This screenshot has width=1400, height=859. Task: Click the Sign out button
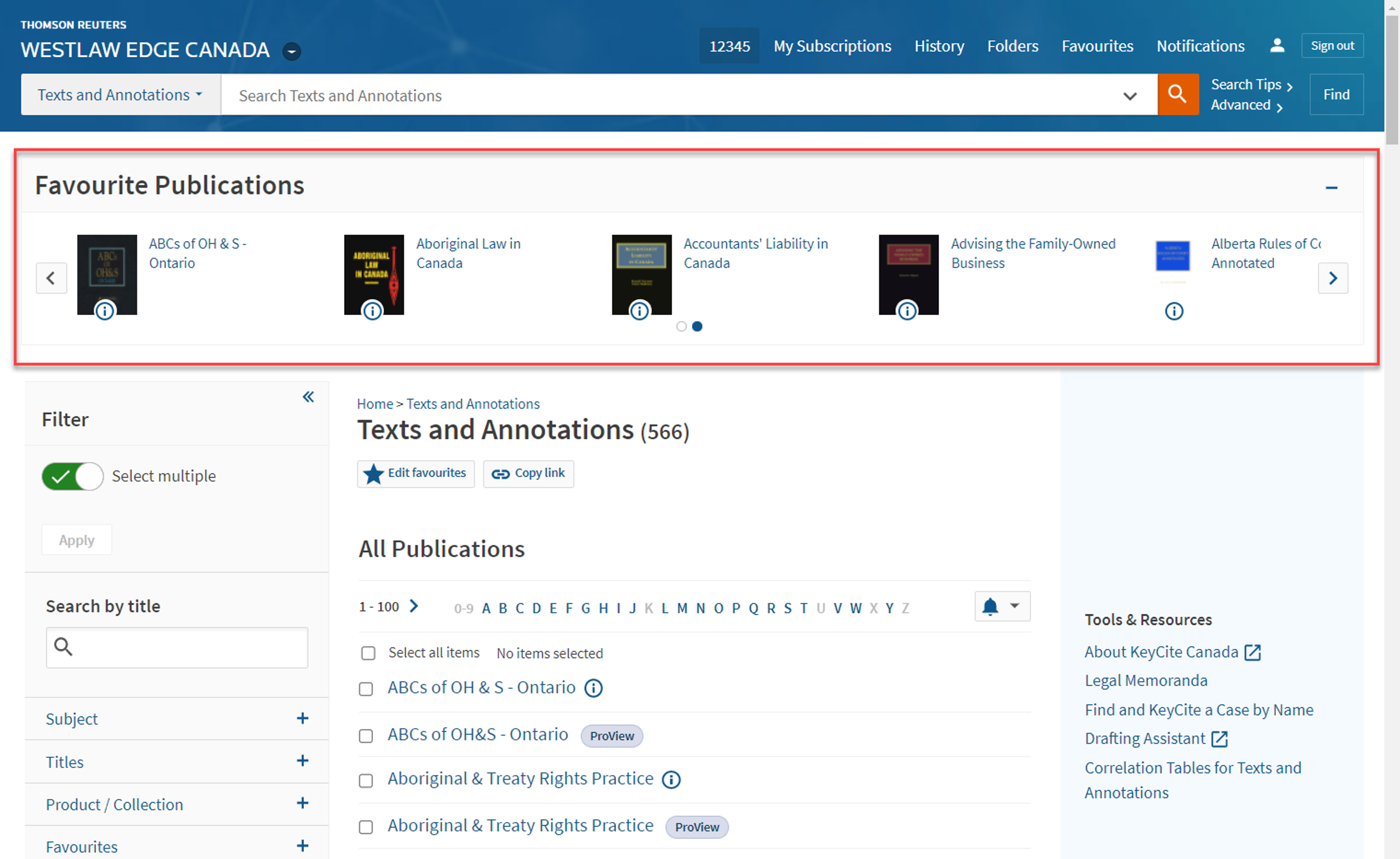click(1332, 45)
